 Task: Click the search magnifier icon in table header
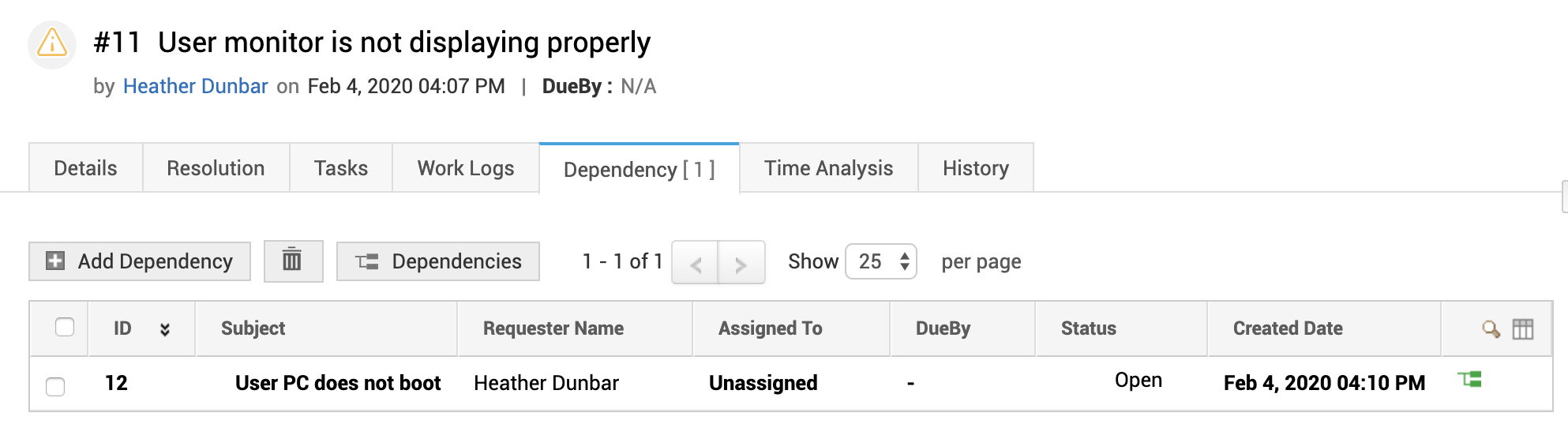coord(1491,329)
